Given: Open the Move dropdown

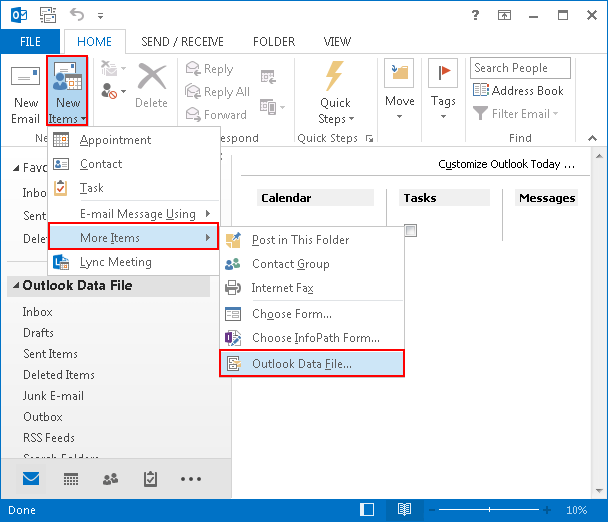Looking at the screenshot, I should click(x=399, y=90).
